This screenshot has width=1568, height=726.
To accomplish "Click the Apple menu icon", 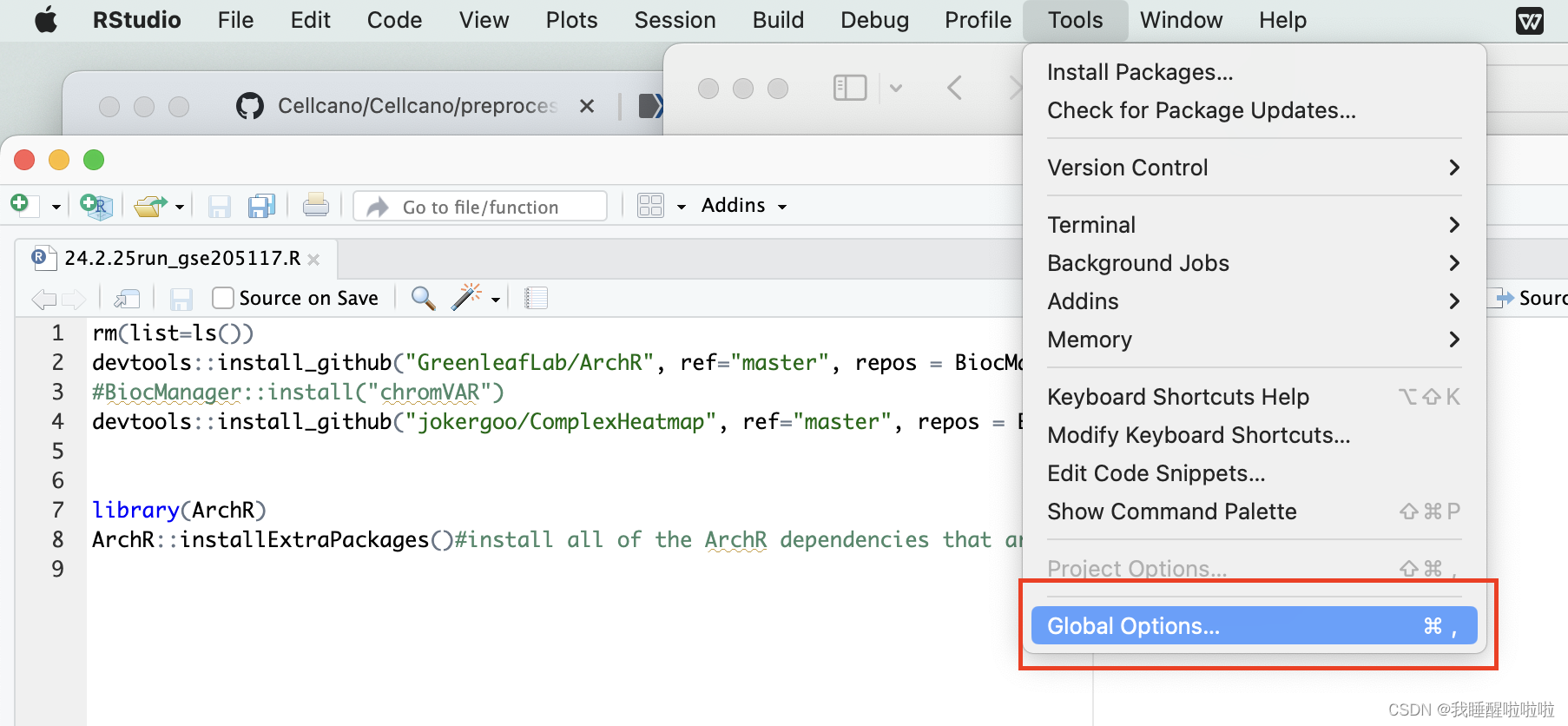I will [46, 19].
